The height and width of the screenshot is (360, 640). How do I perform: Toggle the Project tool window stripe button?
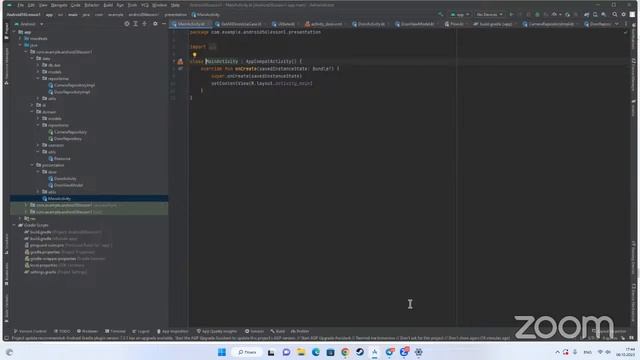coord(6,31)
